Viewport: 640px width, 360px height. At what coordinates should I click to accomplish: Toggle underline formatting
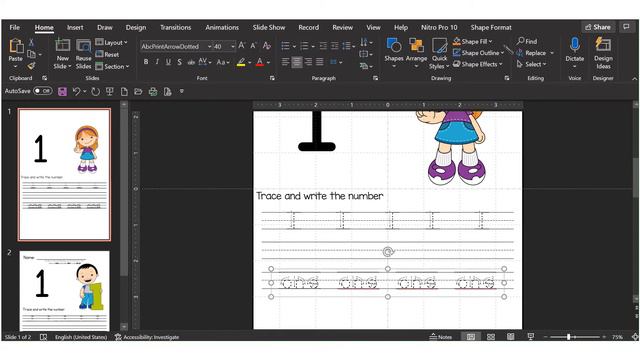click(x=168, y=62)
